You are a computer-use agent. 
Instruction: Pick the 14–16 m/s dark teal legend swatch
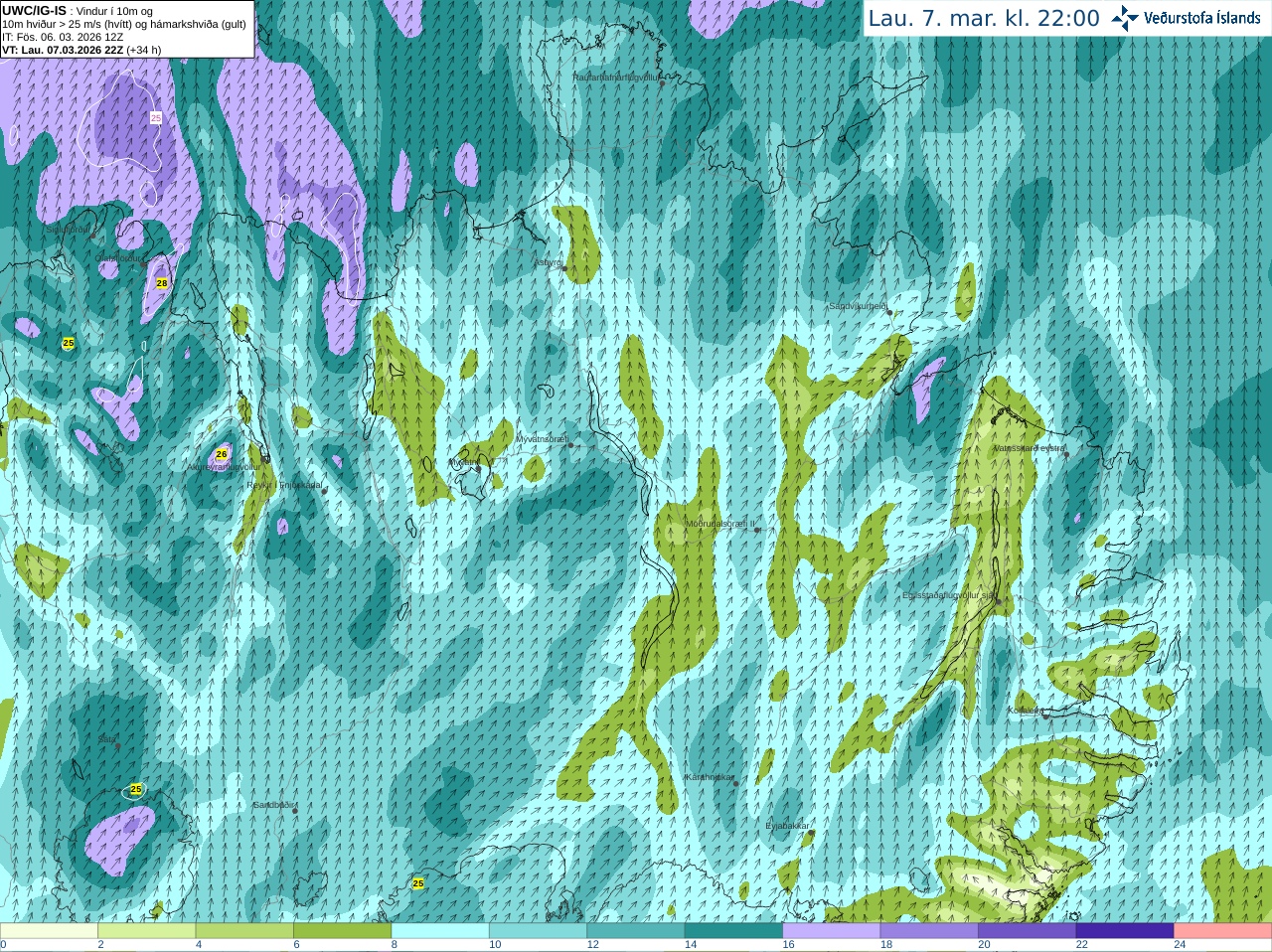tap(733, 931)
